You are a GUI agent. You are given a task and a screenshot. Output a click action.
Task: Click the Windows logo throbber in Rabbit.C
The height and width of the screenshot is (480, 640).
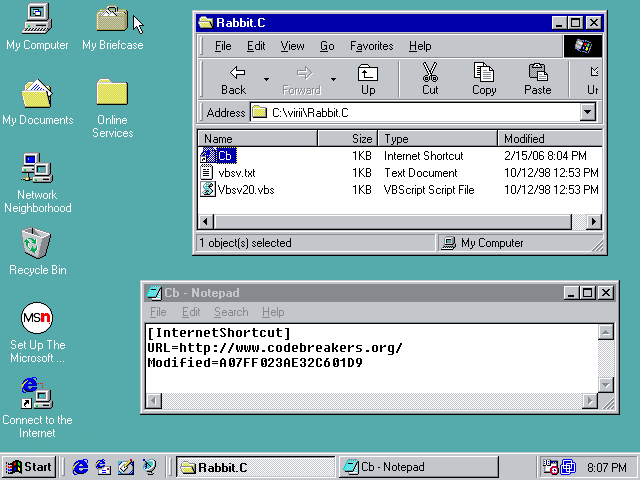coord(583,46)
